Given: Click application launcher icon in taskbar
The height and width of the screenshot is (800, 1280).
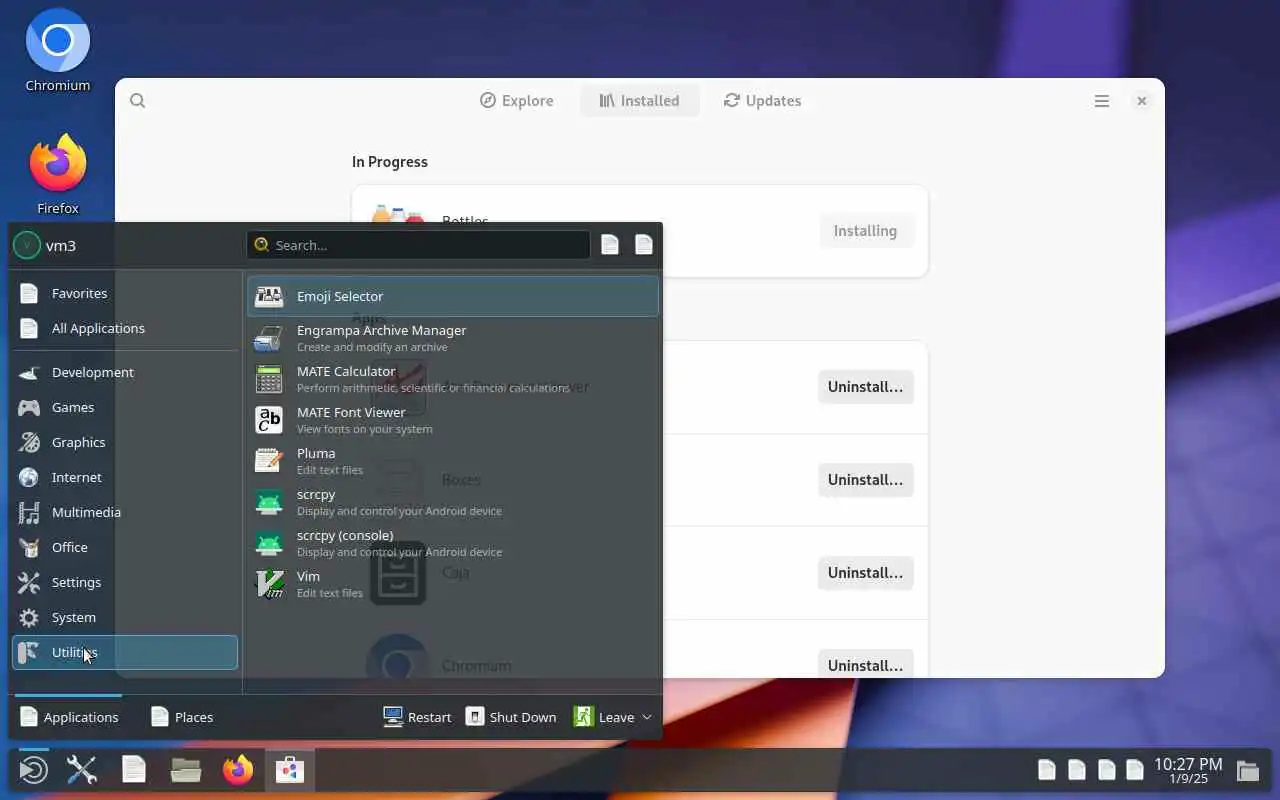Looking at the screenshot, I should pyautogui.click(x=33, y=770).
